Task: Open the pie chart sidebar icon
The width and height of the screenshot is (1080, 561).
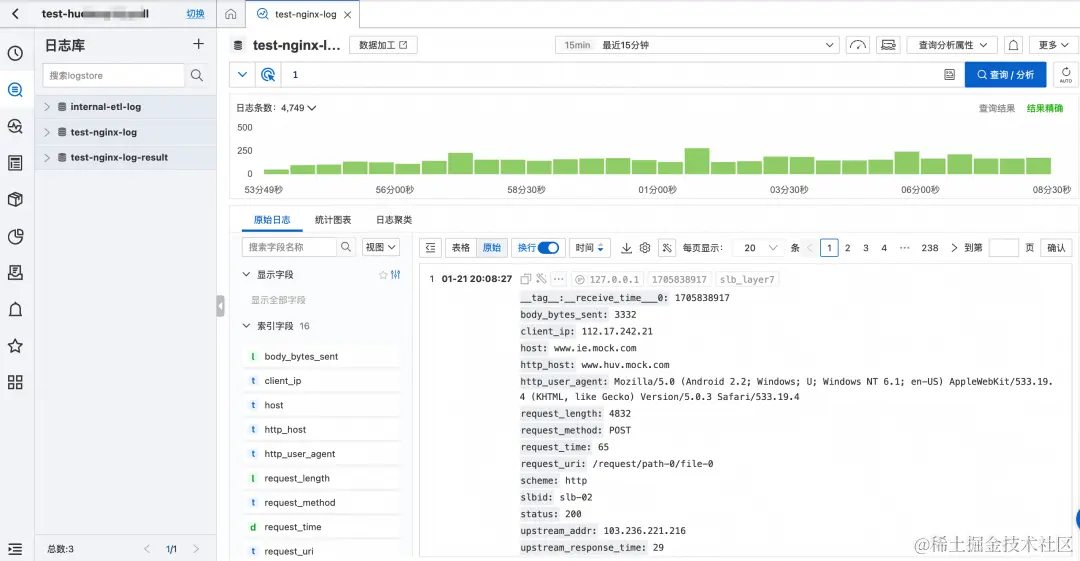Action: [15, 236]
